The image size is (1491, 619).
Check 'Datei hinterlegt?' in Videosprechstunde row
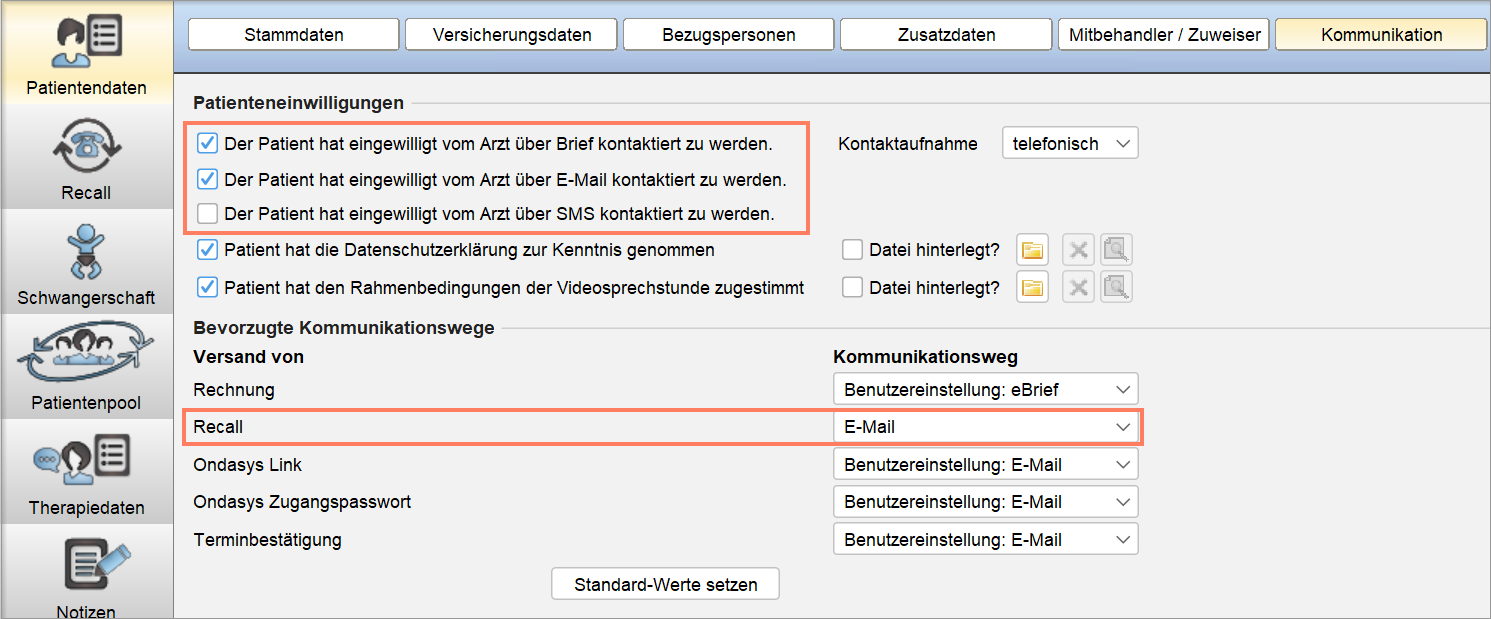[852, 288]
